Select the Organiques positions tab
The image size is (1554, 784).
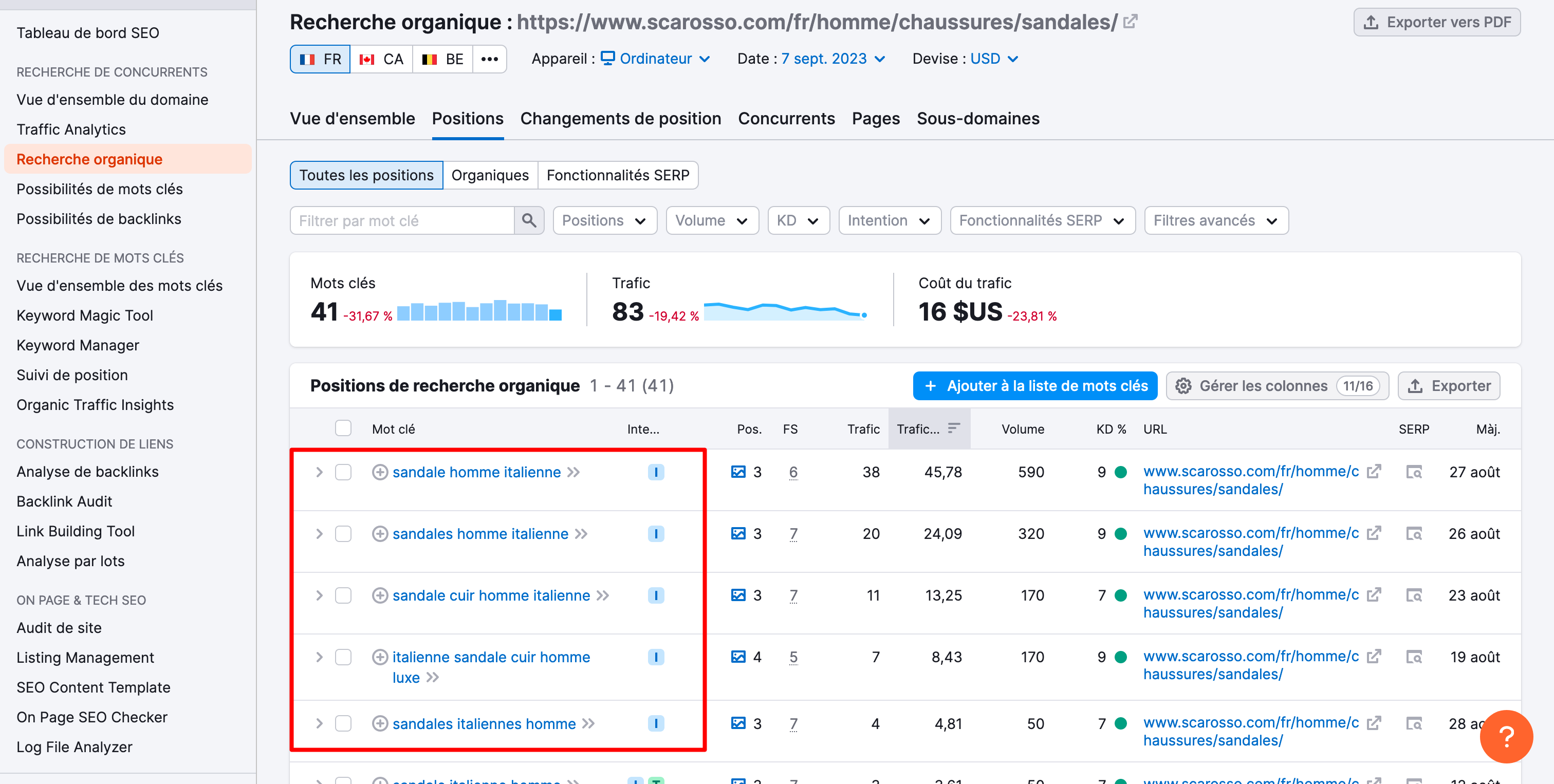489,176
